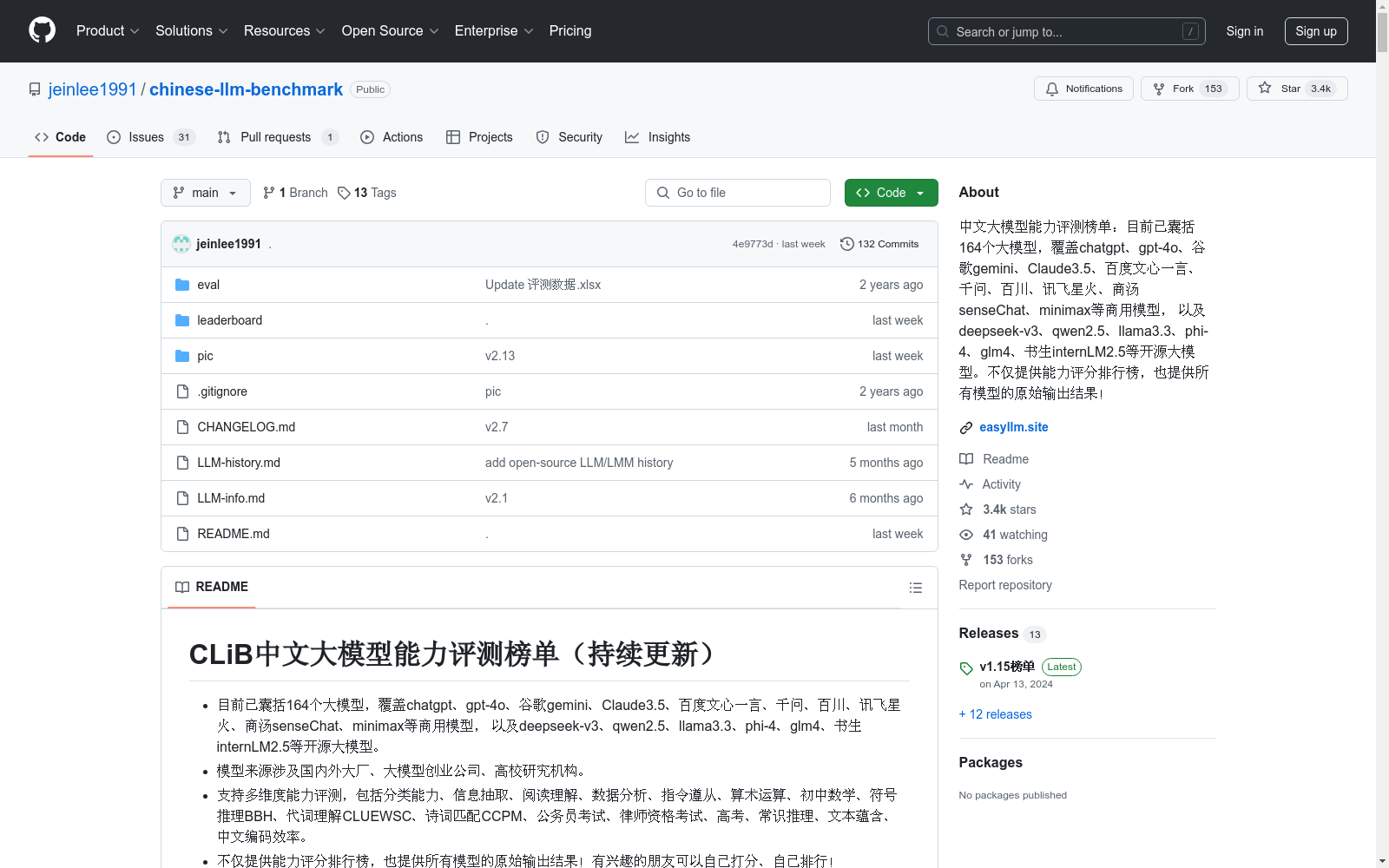
Task: Open v2.7 commit for CHANGELOG.md
Action: pos(497,427)
